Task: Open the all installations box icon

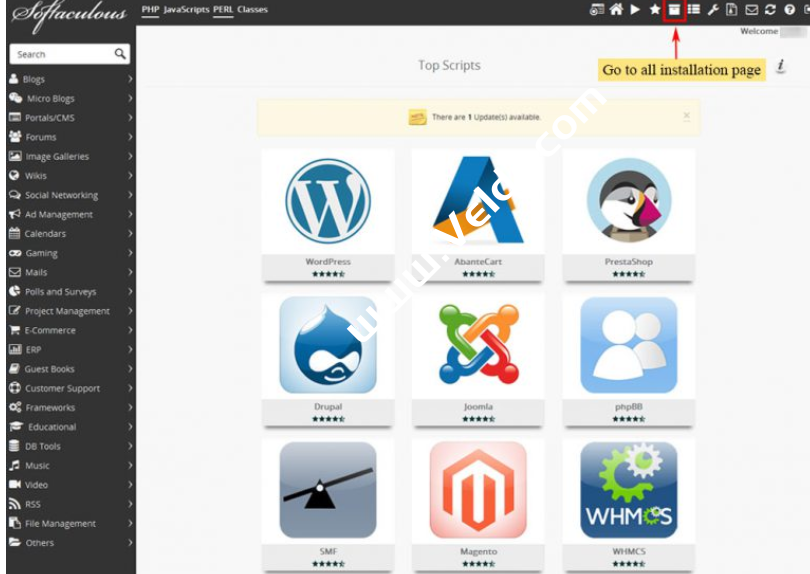Action: (x=674, y=10)
